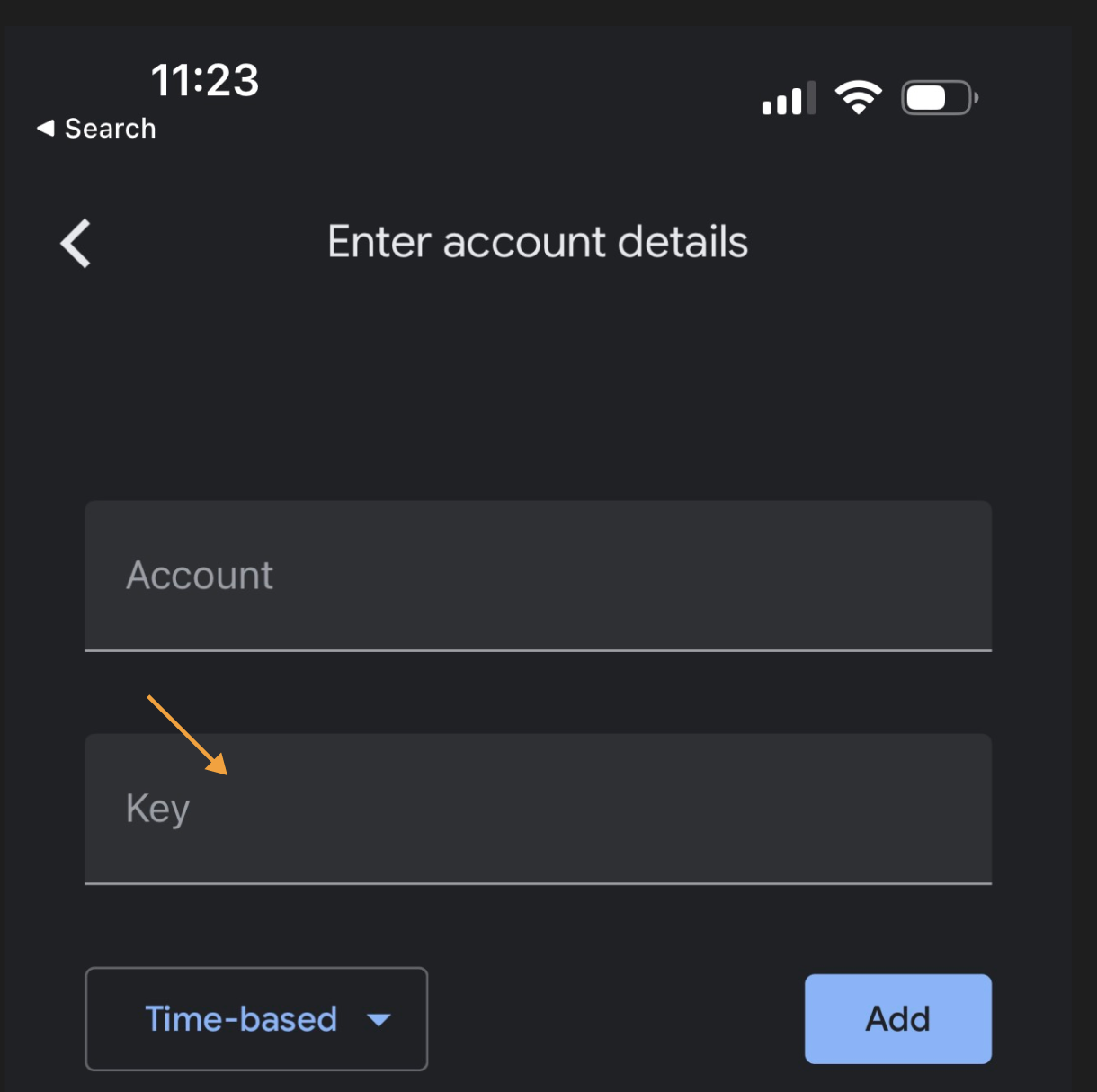Image resolution: width=1097 pixels, height=1092 pixels.
Task: Click the "Enter account details" heading
Action: point(538,242)
